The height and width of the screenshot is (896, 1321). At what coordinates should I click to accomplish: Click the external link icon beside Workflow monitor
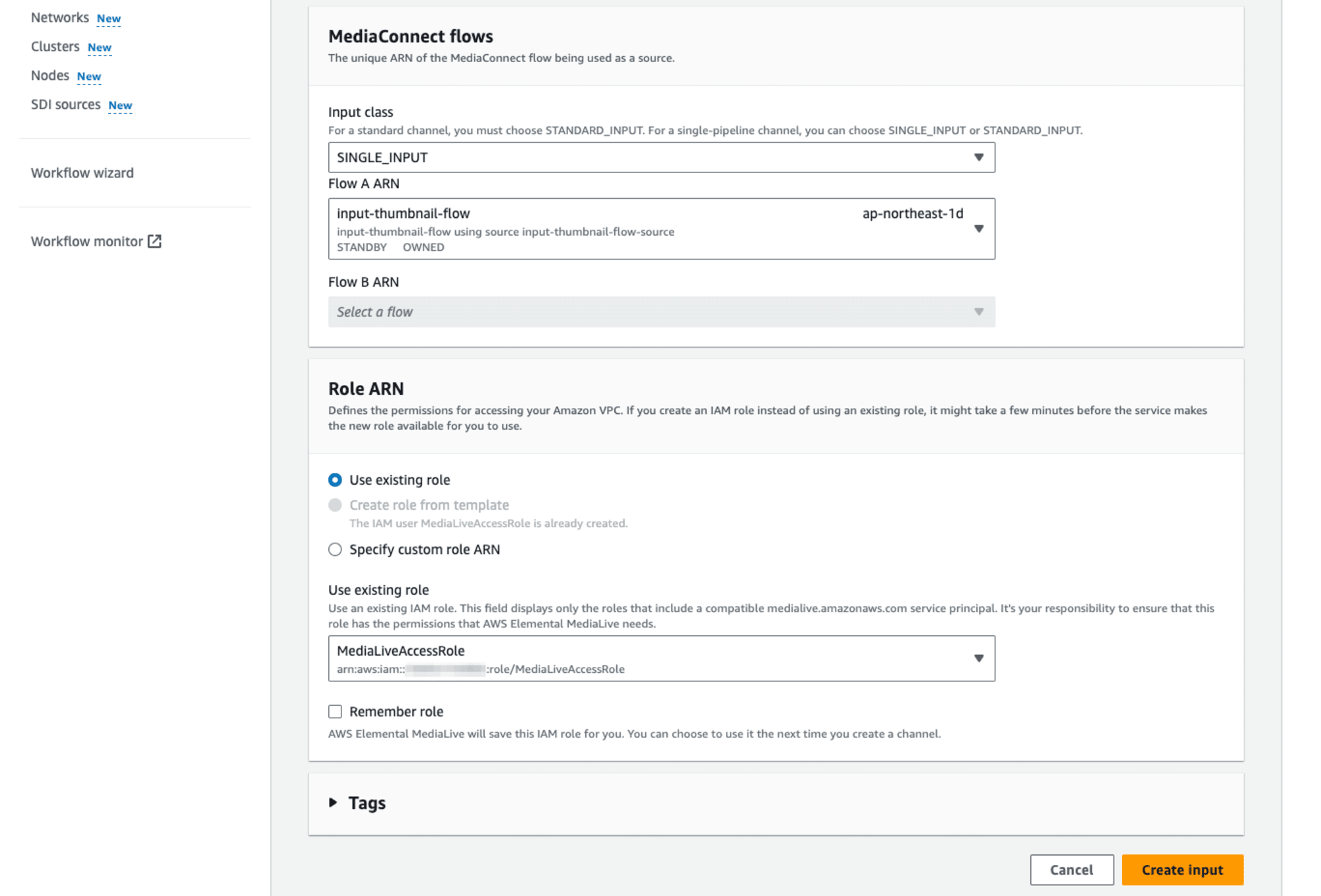click(155, 241)
